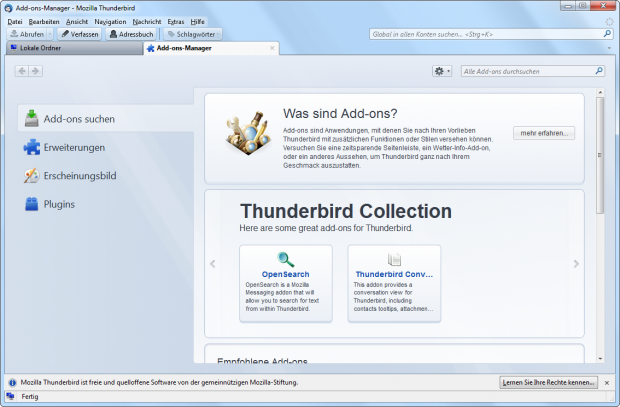620x407 pixels.
Task: Open the Thunderbird Conv... add-on link
Action: tap(394, 274)
